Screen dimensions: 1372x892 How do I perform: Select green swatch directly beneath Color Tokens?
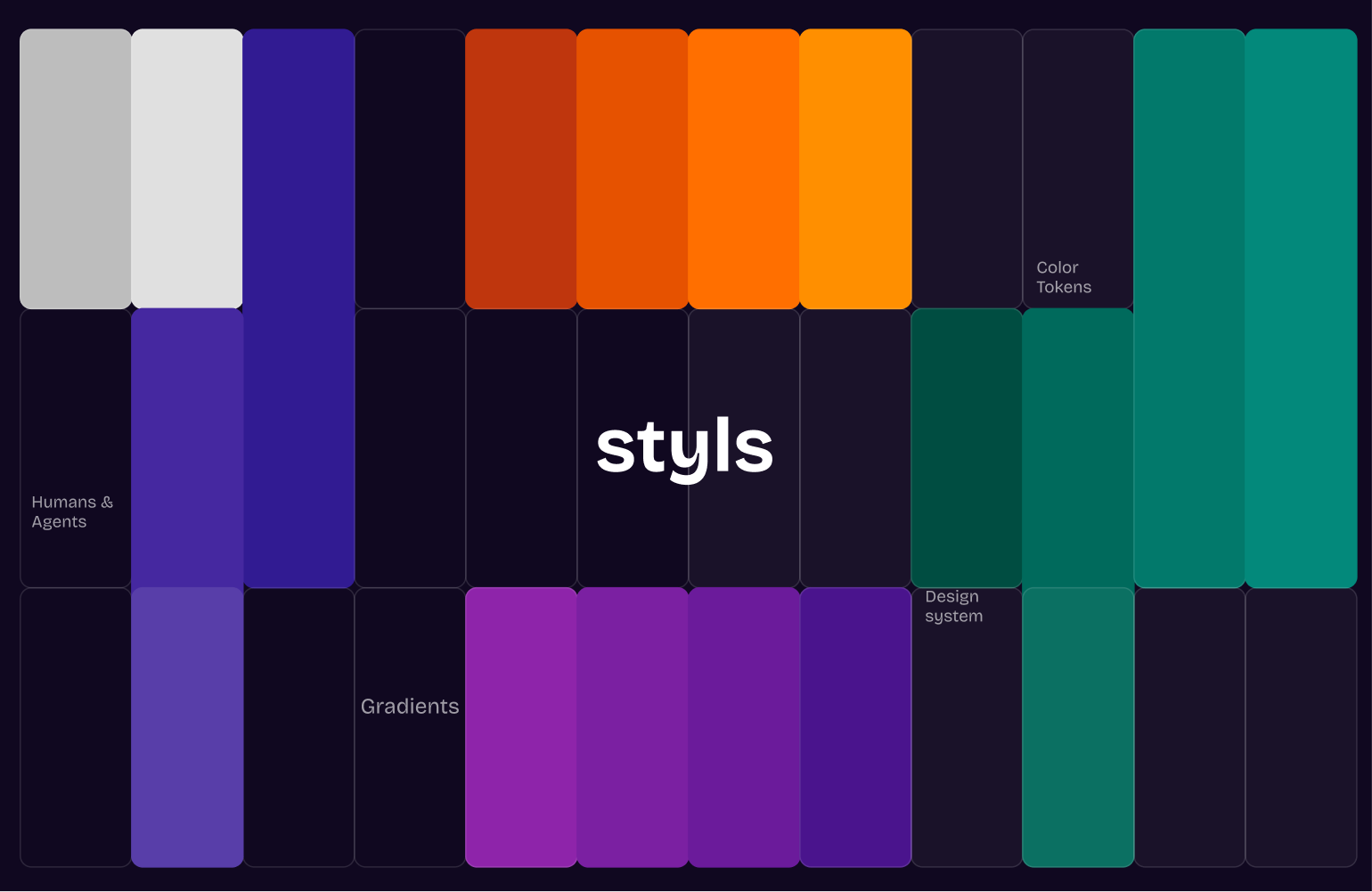[1078, 448]
